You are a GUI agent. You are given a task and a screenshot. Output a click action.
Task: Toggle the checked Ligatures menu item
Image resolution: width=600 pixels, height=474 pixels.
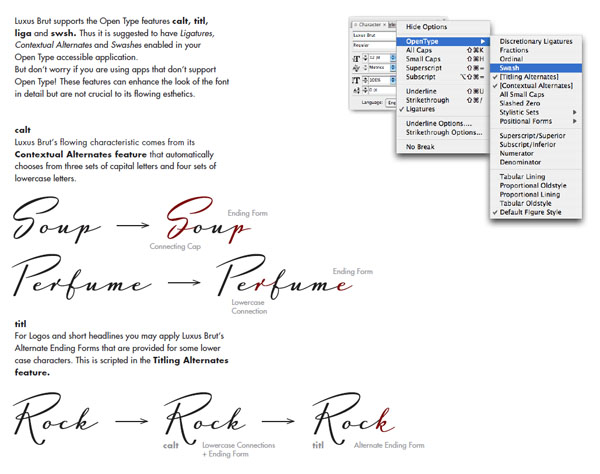point(443,109)
